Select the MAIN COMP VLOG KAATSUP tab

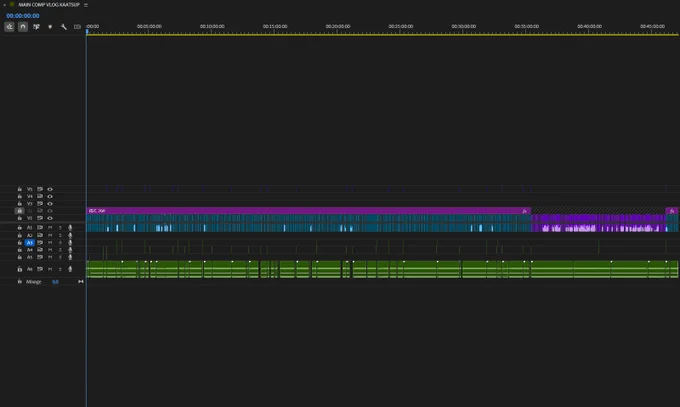click(49, 5)
